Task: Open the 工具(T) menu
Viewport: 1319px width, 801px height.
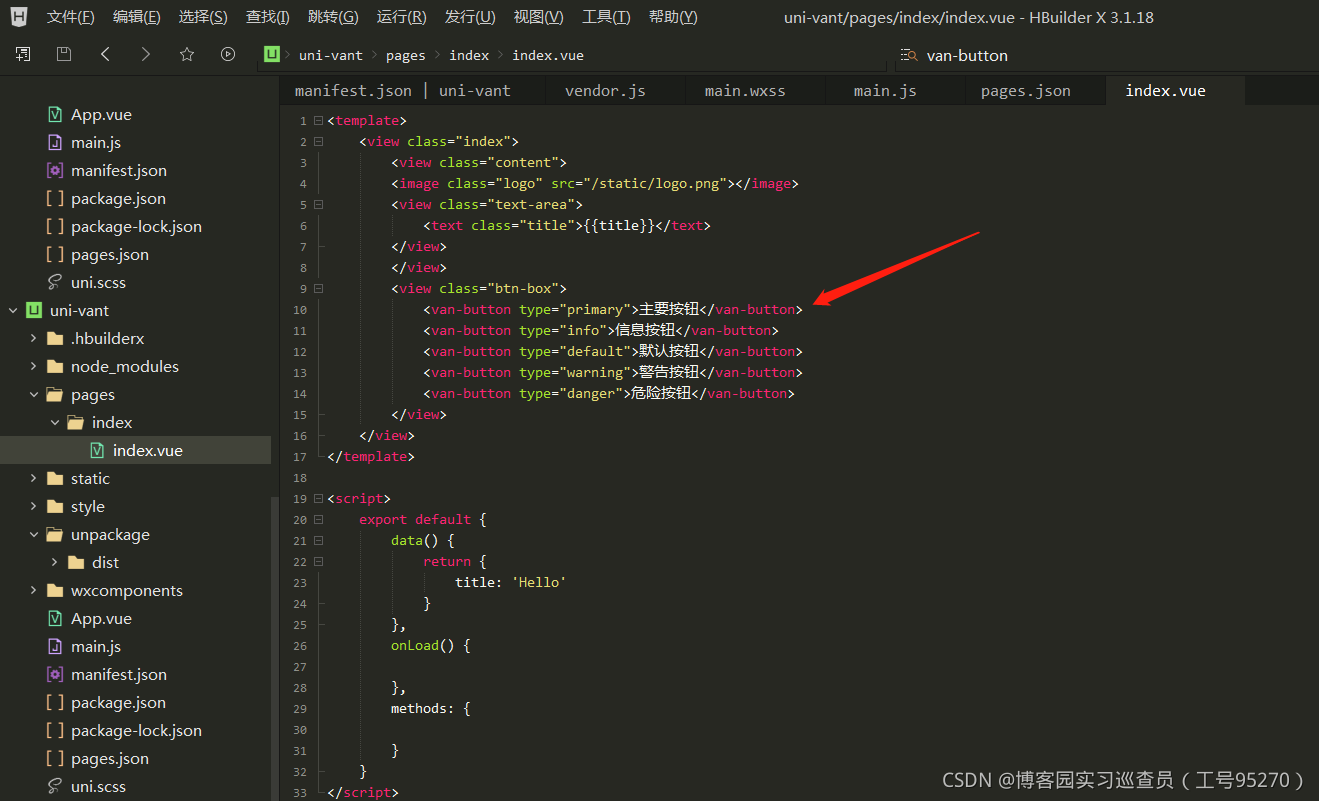Action: (x=606, y=17)
